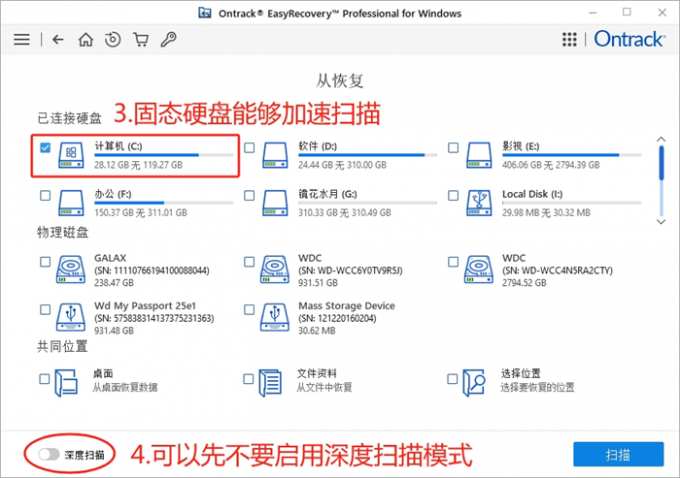The width and height of the screenshot is (680, 478).
Task: Check the 软件 (D:) checkbox
Action: coord(249,148)
